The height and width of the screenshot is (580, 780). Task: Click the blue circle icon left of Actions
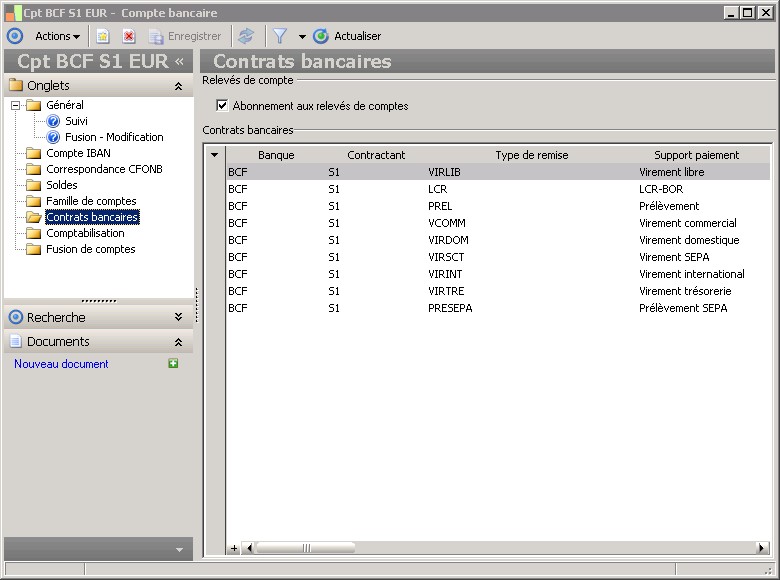tap(15, 36)
